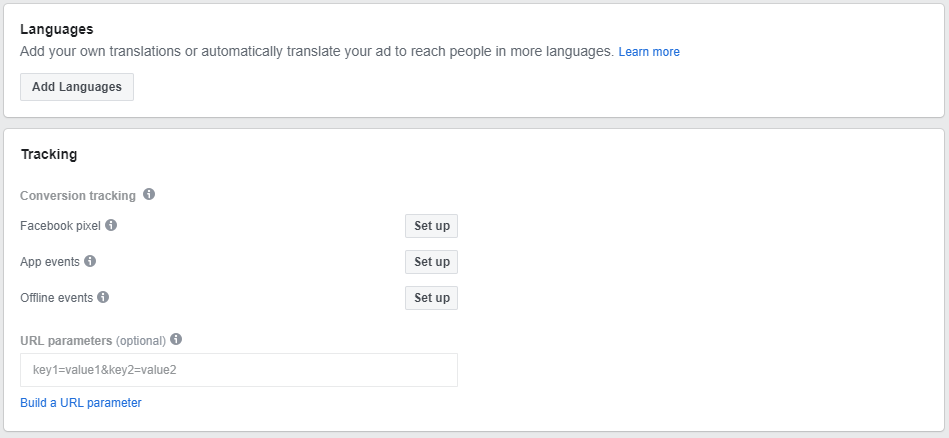Click the URL parameters info icon
Screen dimensions: 949x438
tap(176, 339)
